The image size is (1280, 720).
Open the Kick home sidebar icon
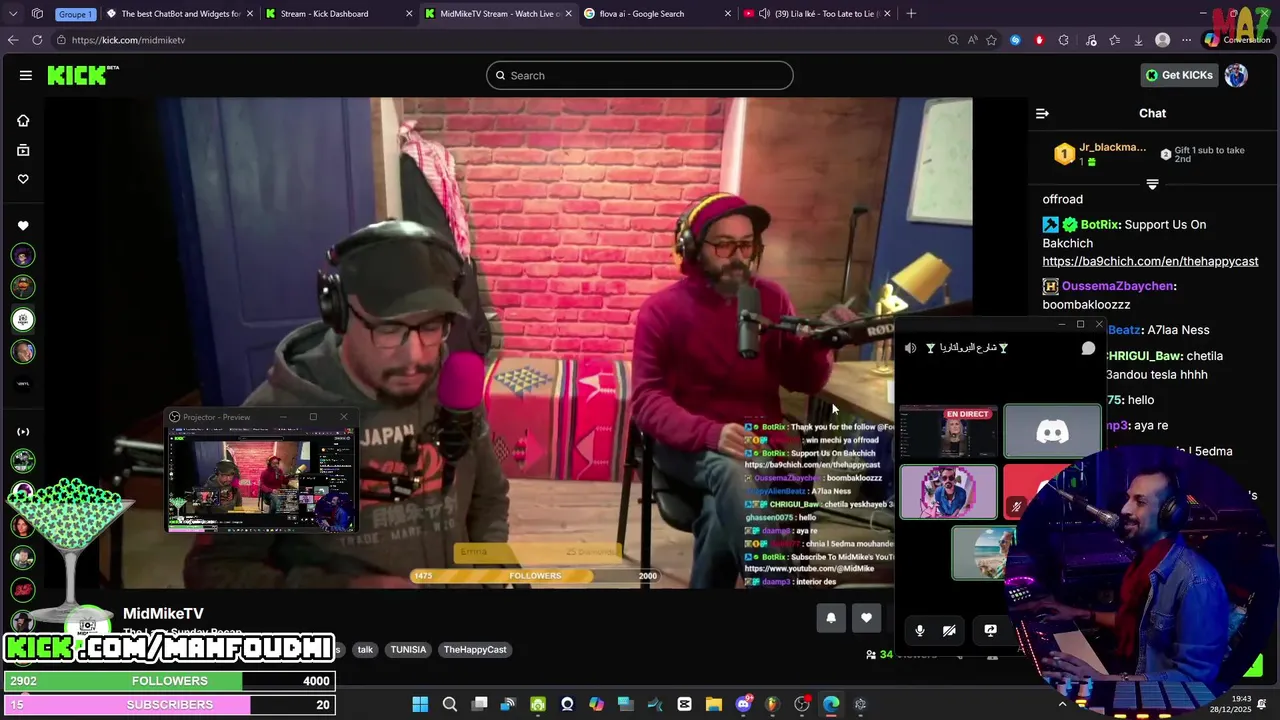(23, 121)
